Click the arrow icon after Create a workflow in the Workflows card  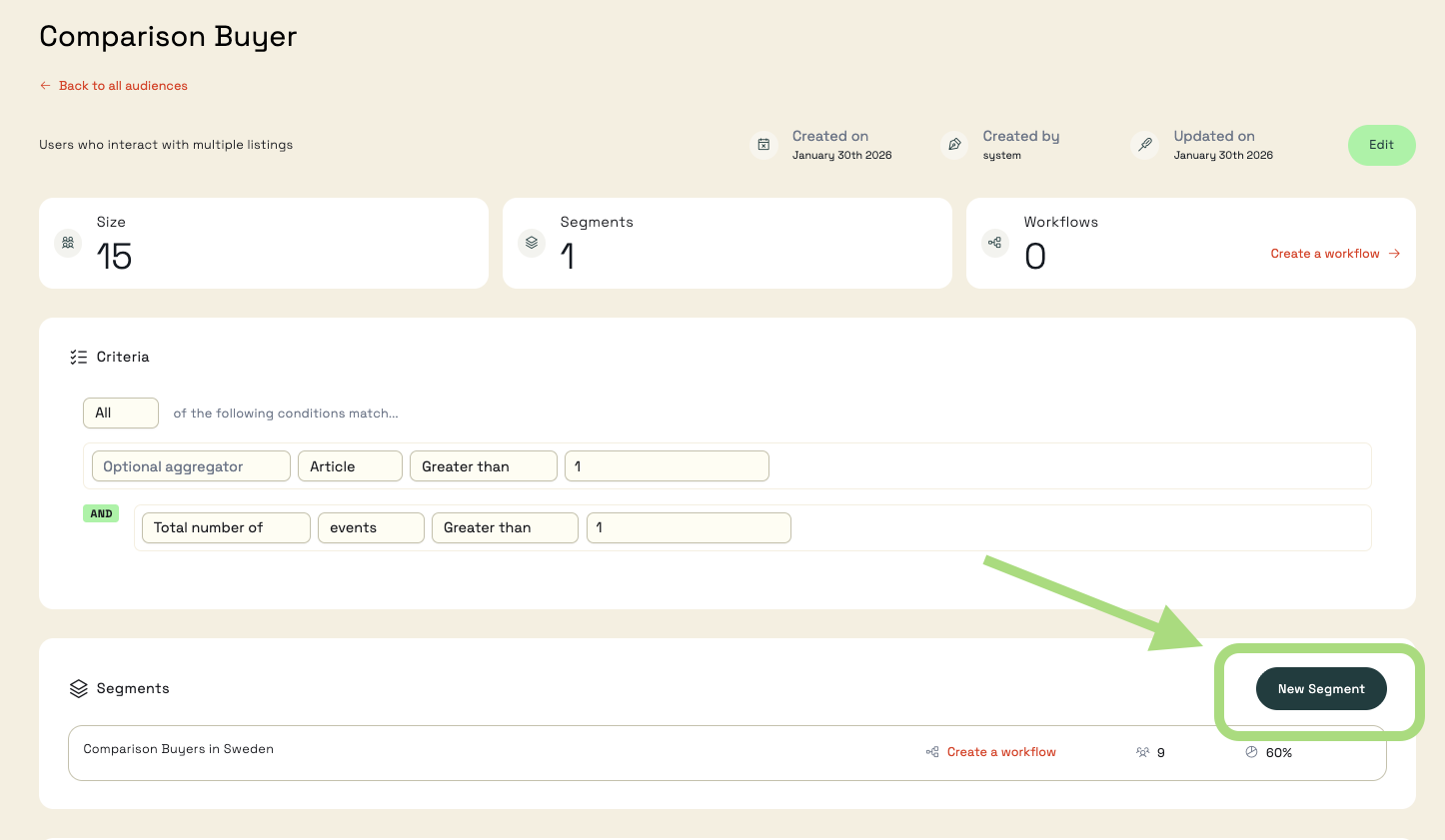pos(1394,254)
